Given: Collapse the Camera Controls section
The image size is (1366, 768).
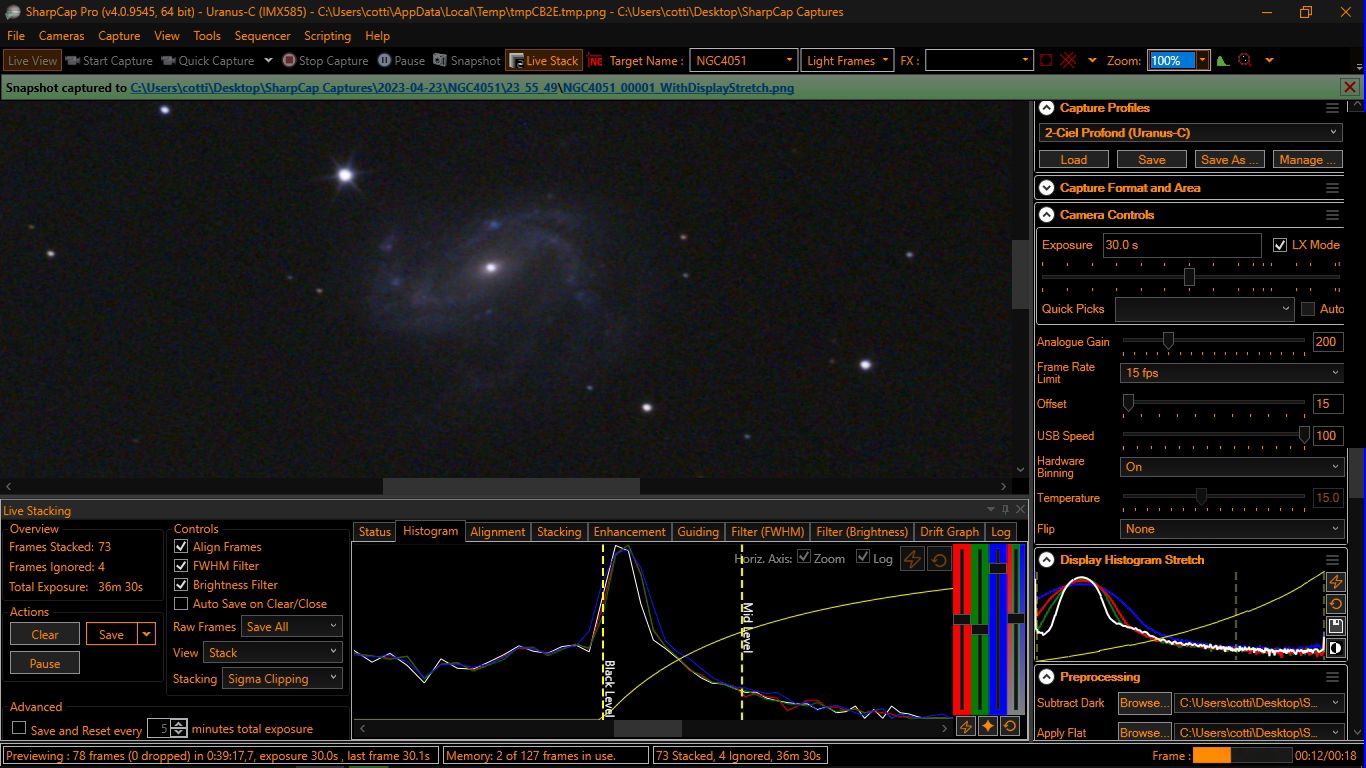Looking at the screenshot, I should tap(1046, 215).
